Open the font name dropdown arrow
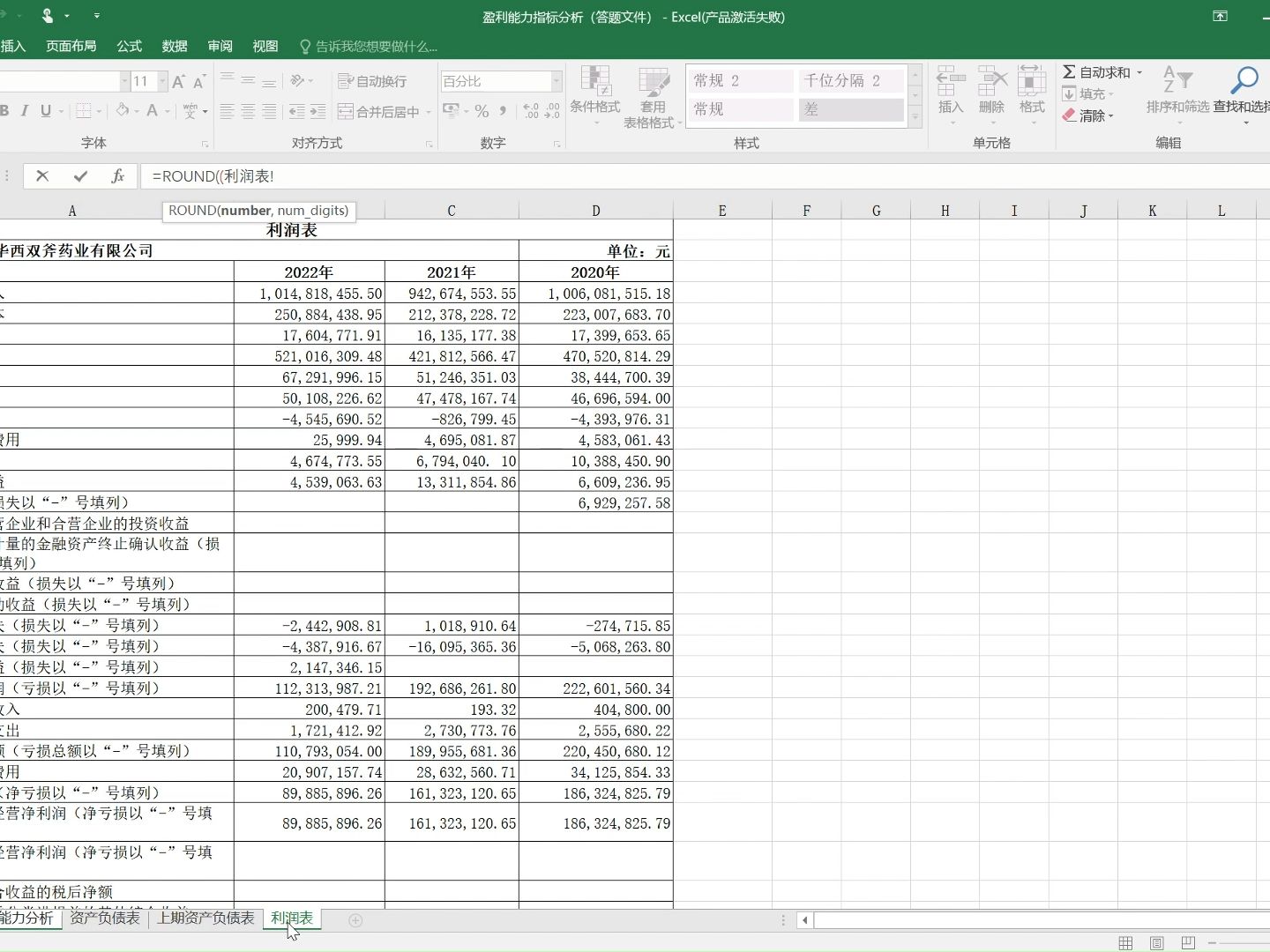The image size is (1270, 952). 124,81
